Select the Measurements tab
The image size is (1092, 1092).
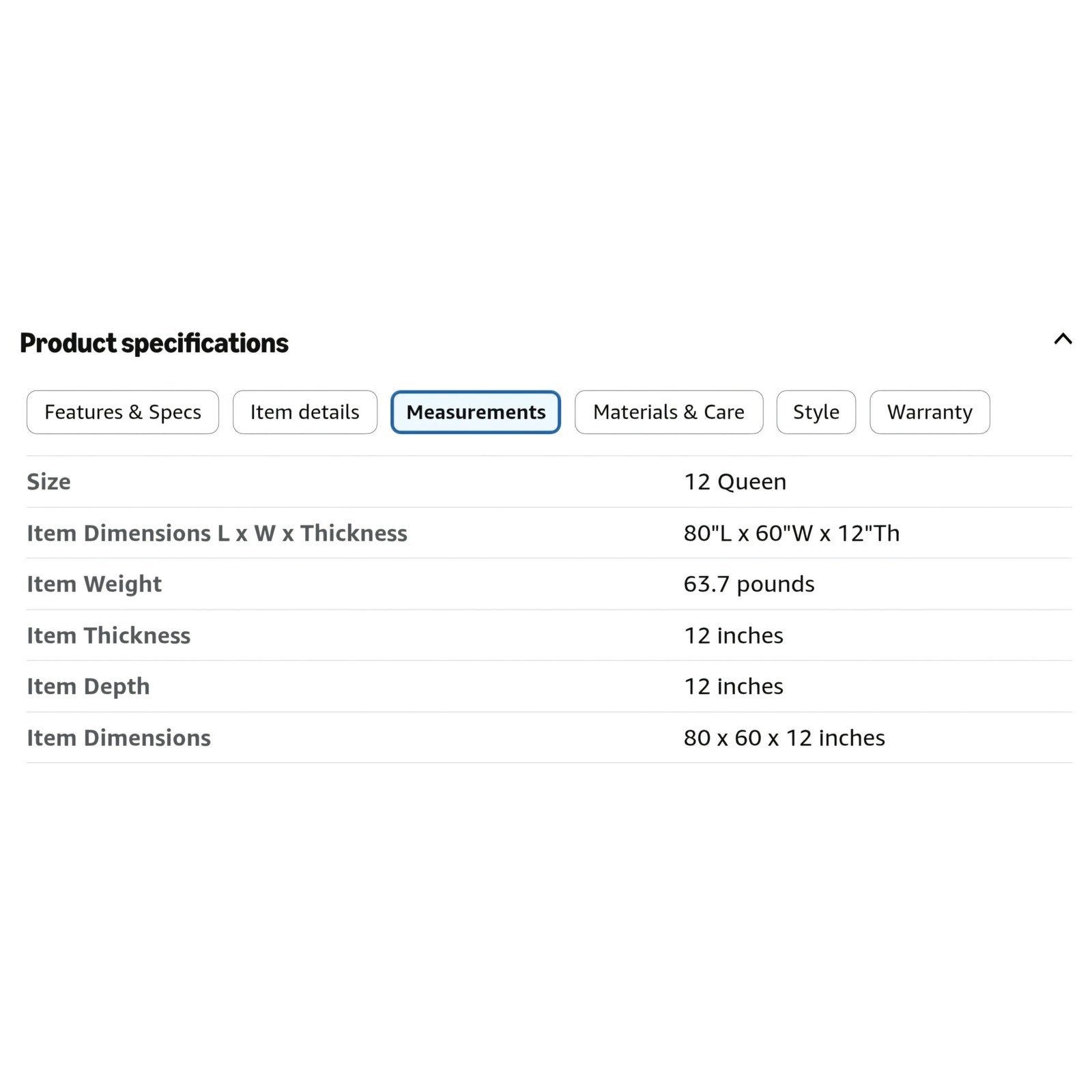point(476,412)
